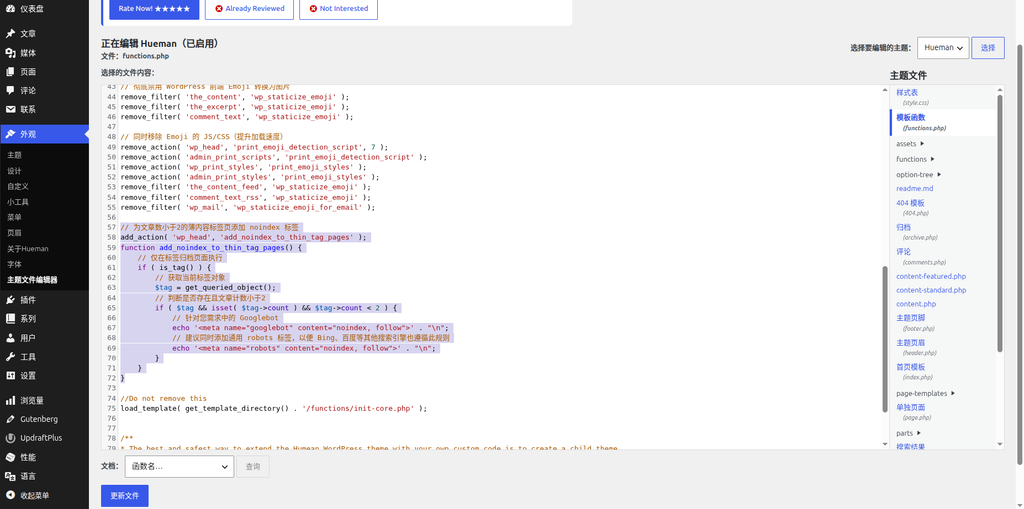1024x509 pixels.
Task: Click the 外观 paintbrush icon
Action: coord(10,134)
